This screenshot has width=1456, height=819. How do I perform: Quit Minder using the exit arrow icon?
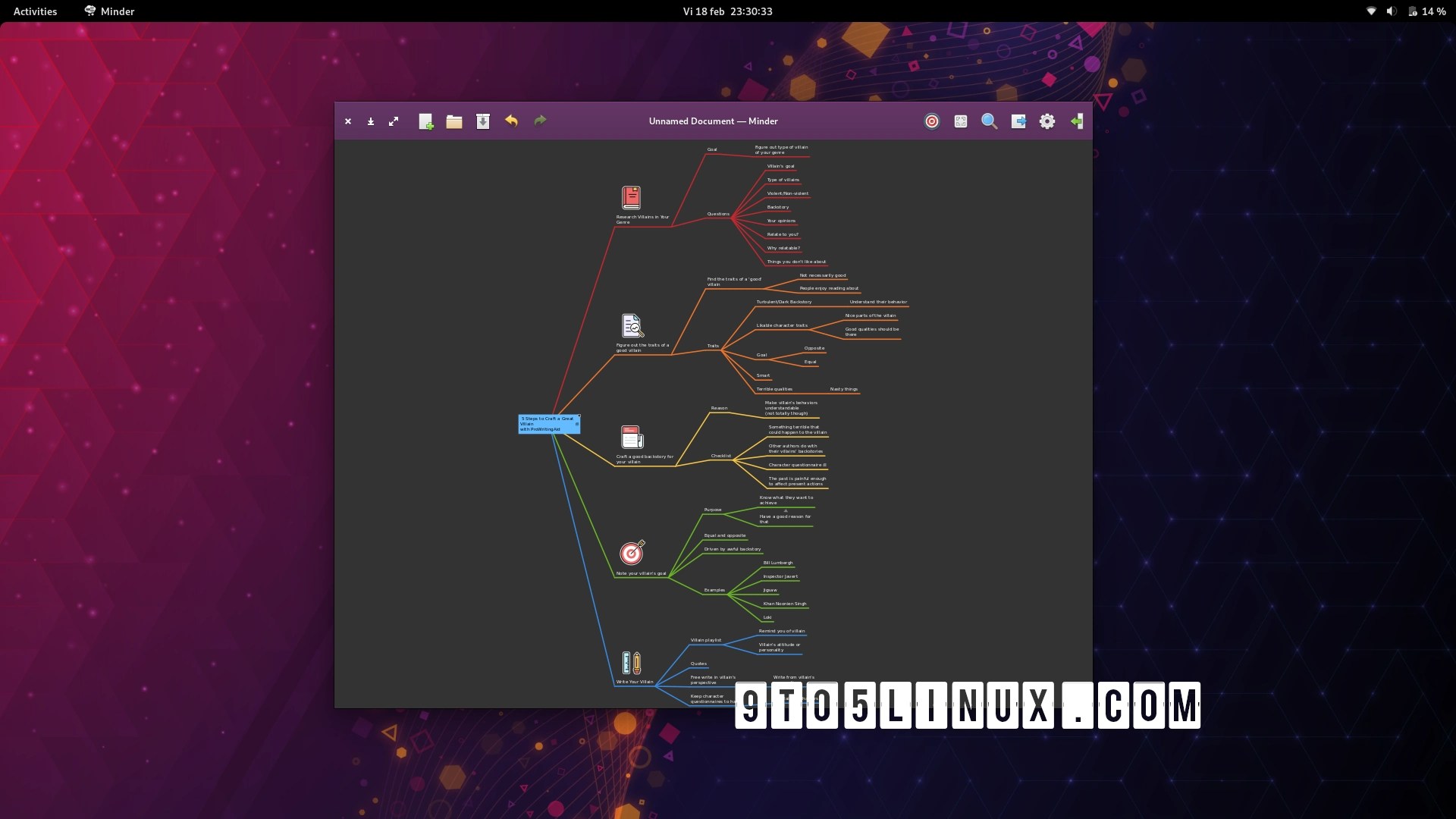(1077, 121)
